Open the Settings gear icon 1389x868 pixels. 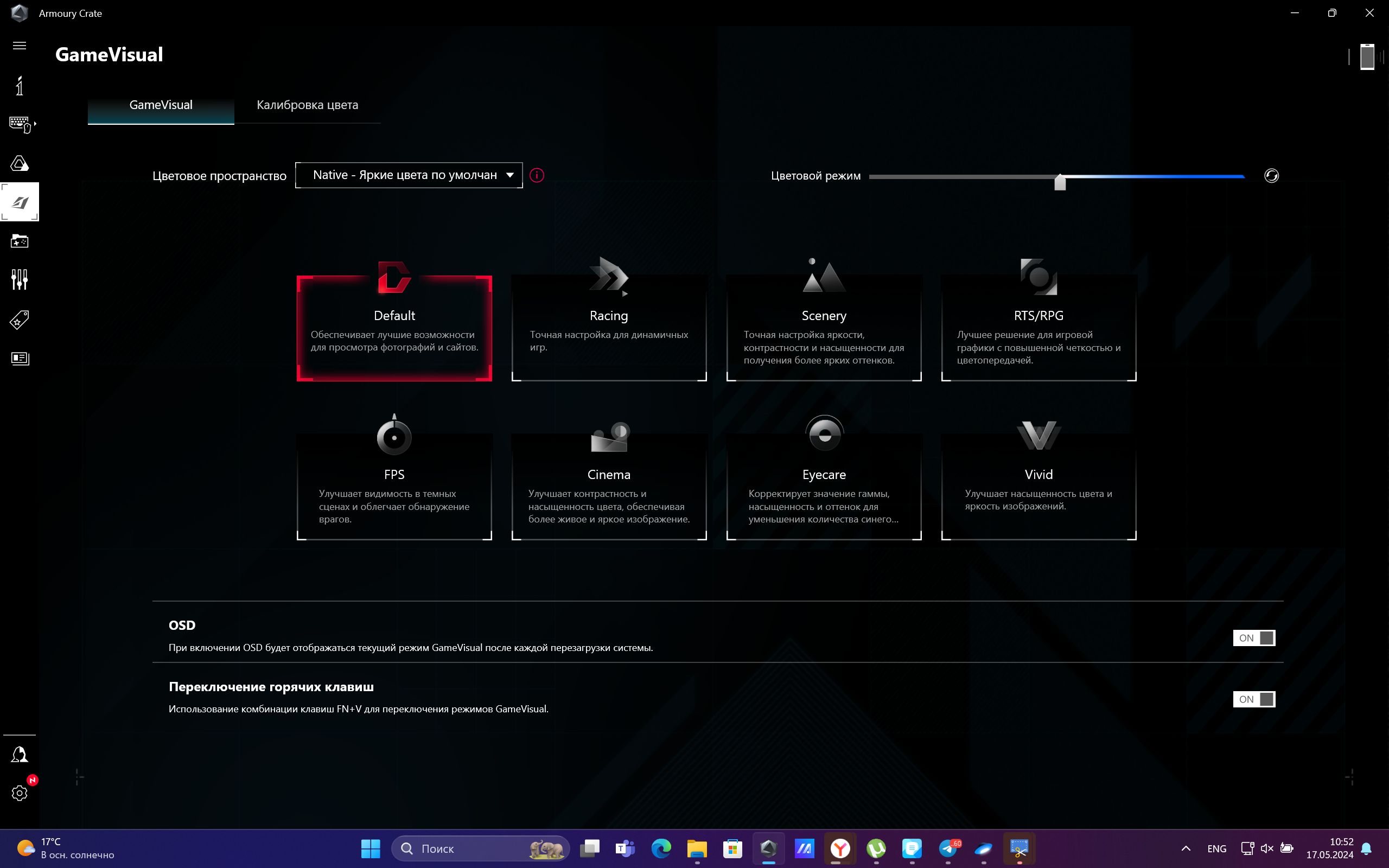point(20,793)
